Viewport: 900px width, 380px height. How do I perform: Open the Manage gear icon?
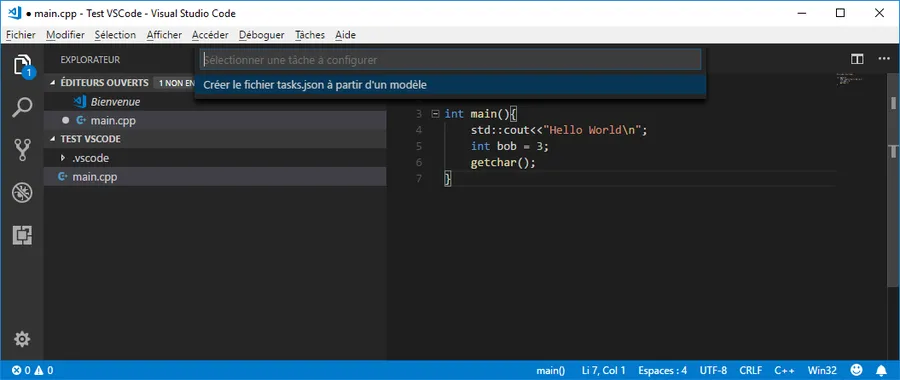(22, 339)
